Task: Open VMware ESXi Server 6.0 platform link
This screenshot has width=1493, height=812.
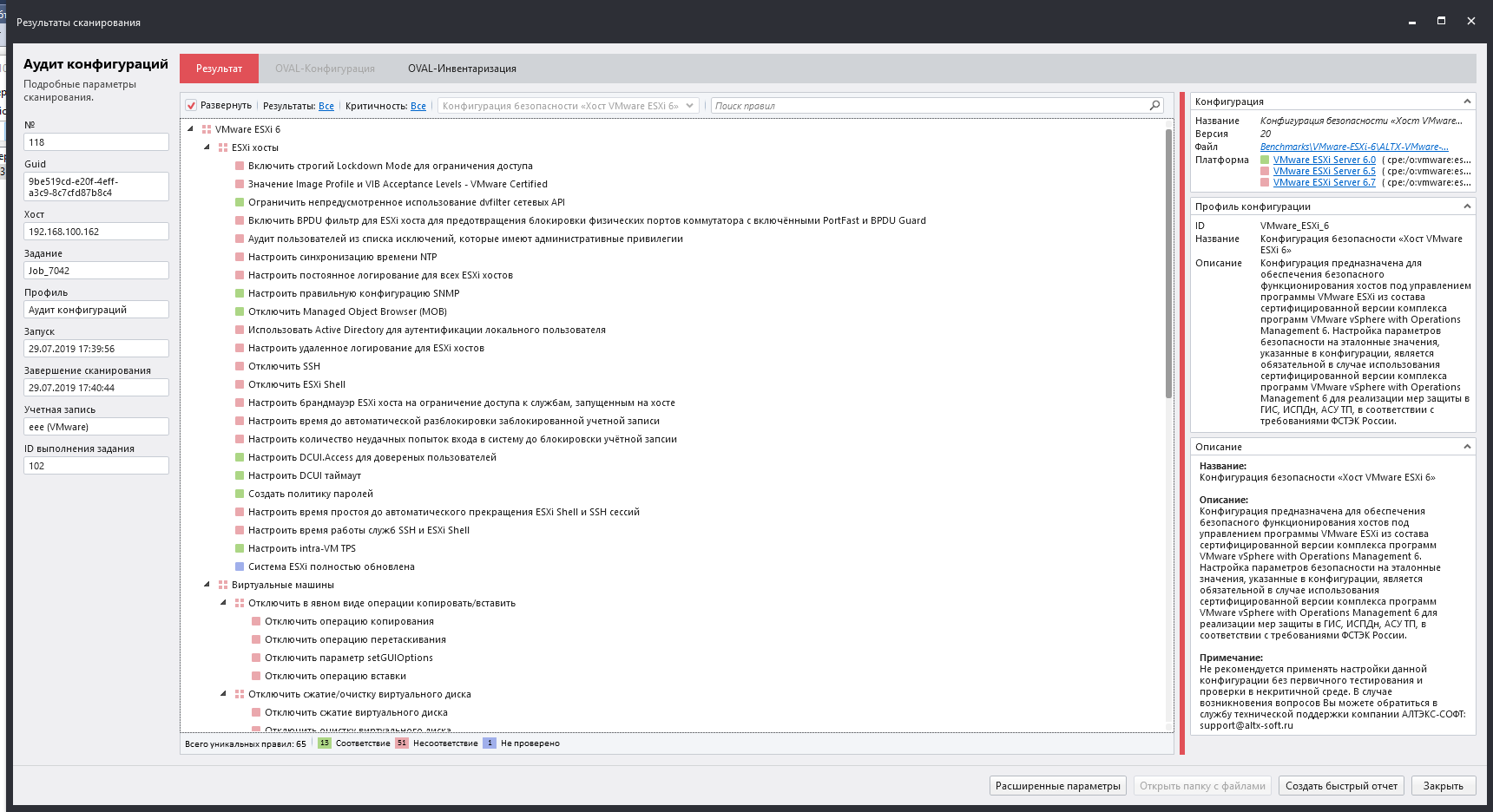Action: [1324, 160]
